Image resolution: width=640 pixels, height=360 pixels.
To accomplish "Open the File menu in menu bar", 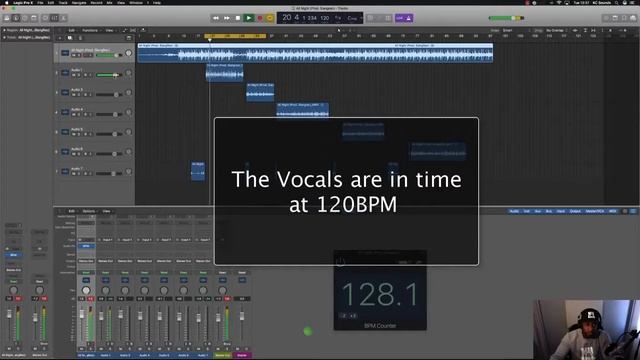I will click(40, 2).
